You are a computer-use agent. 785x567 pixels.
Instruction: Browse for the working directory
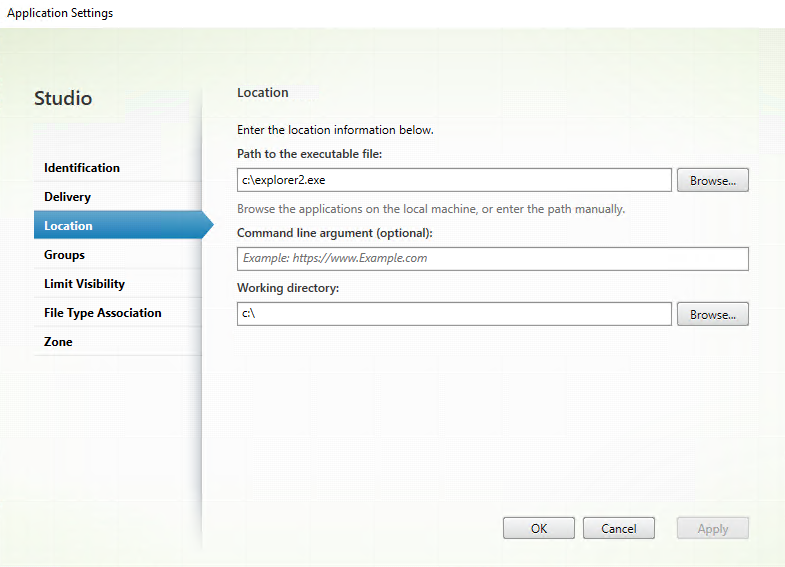pyautogui.click(x=712, y=314)
